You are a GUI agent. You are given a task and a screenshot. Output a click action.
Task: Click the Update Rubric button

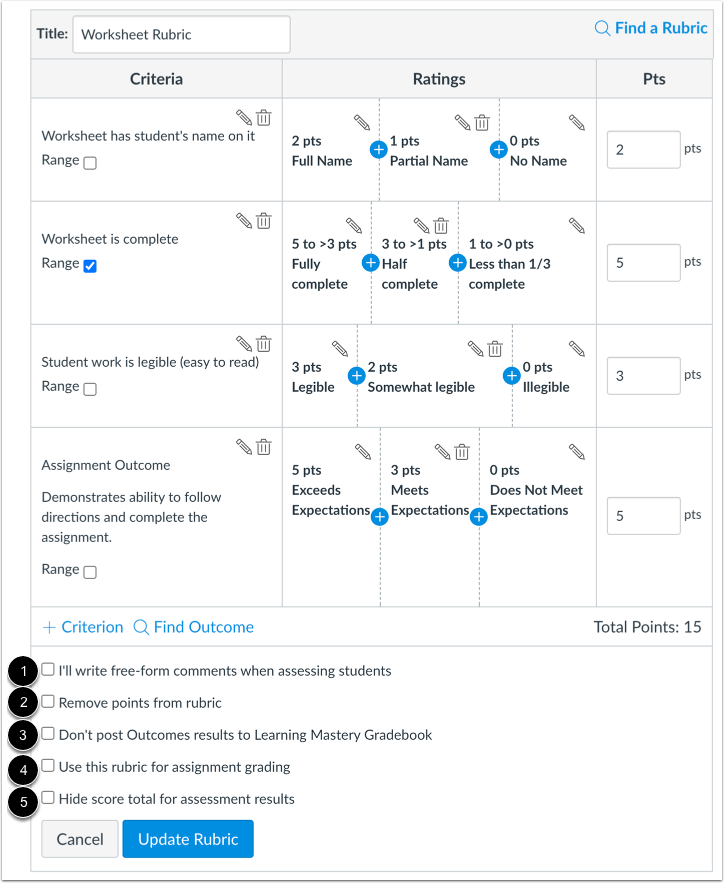click(187, 839)
